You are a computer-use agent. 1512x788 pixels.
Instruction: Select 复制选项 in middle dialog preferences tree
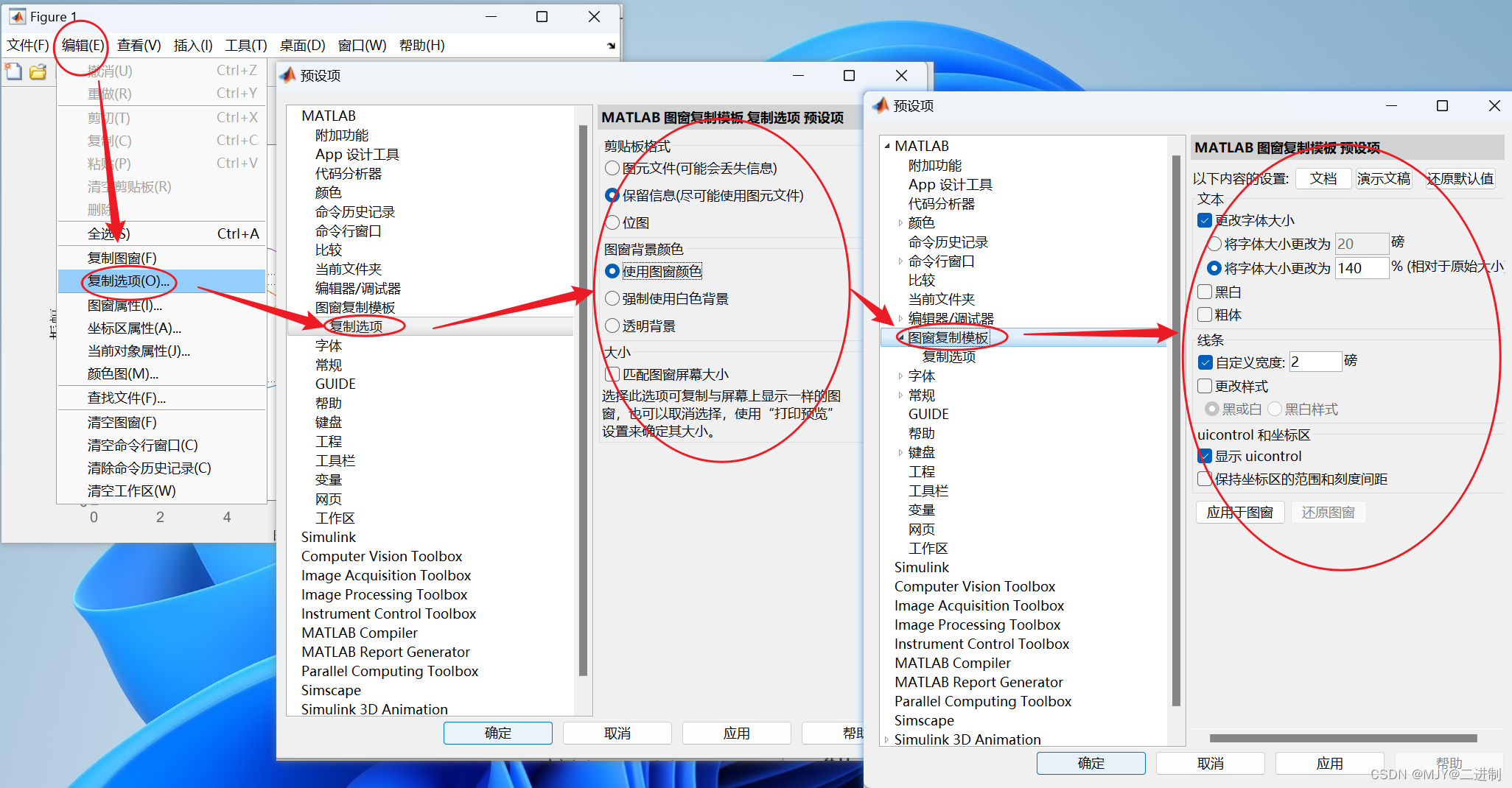pyautogui.click(x=356, y=326)
